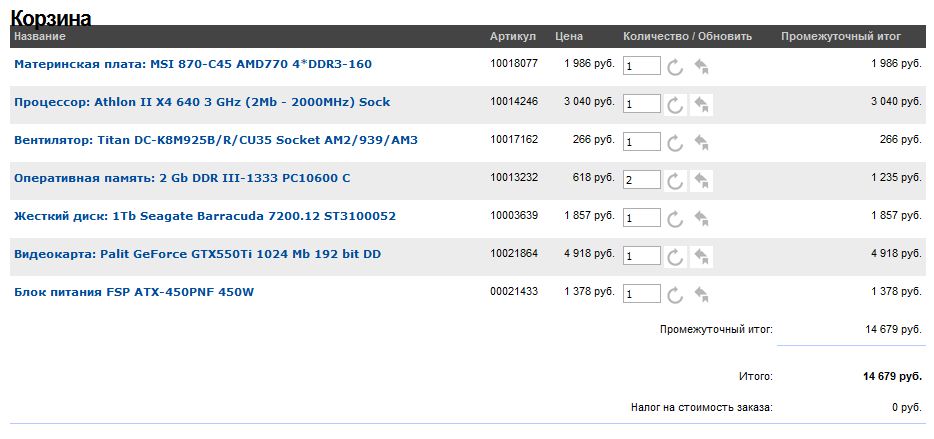Viewport: 934px width, 439px height.
Task: Refresh quantity for Athlon II X4 processor
Action: click(675, 104)
